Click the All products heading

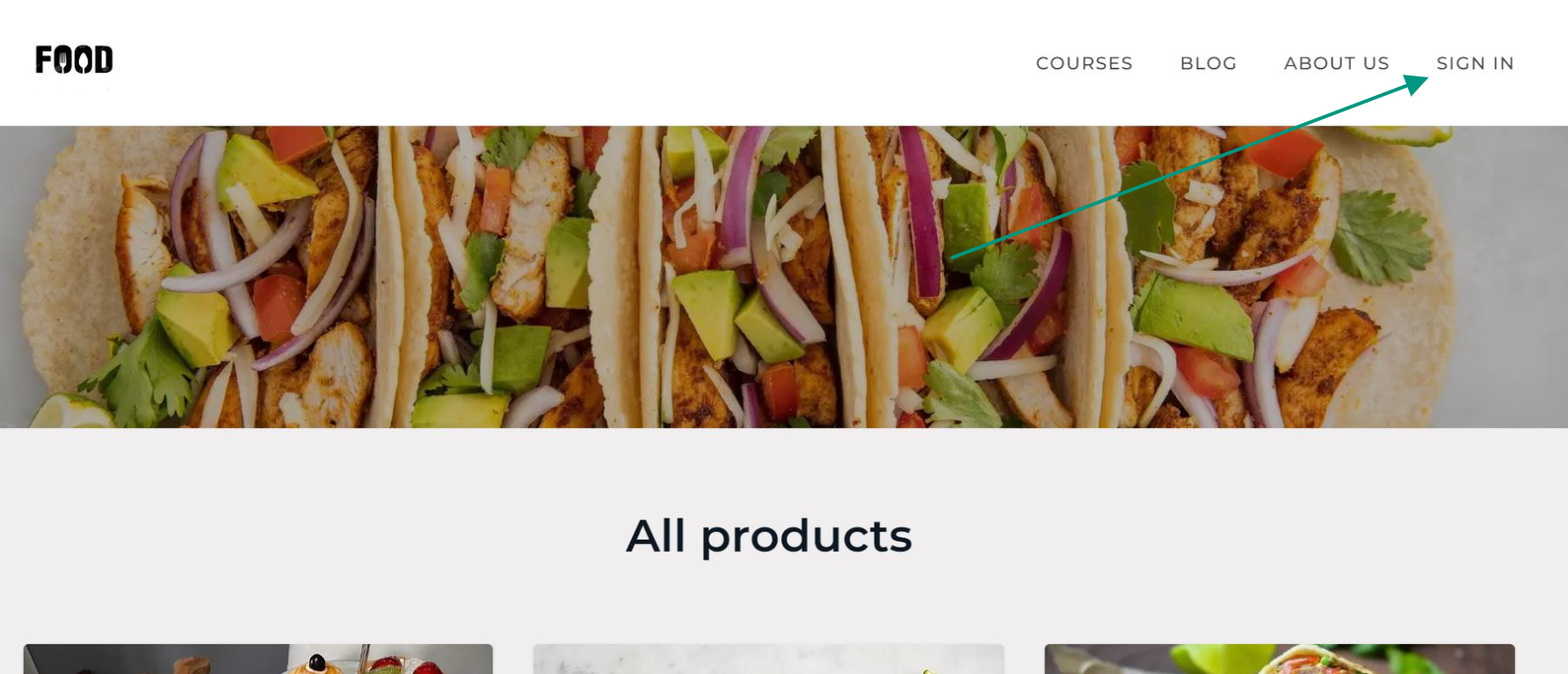769,536
